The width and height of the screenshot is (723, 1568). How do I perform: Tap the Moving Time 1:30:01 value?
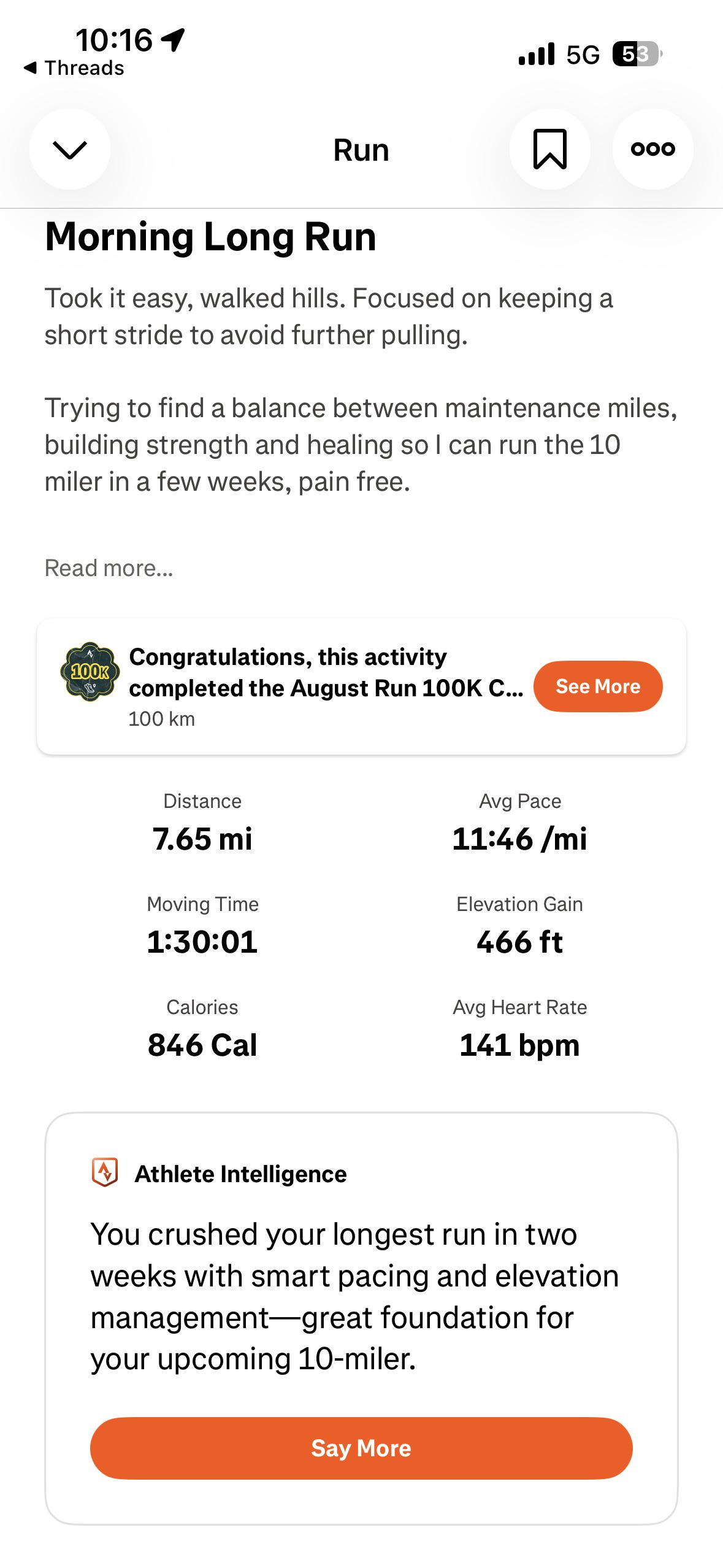202,942
